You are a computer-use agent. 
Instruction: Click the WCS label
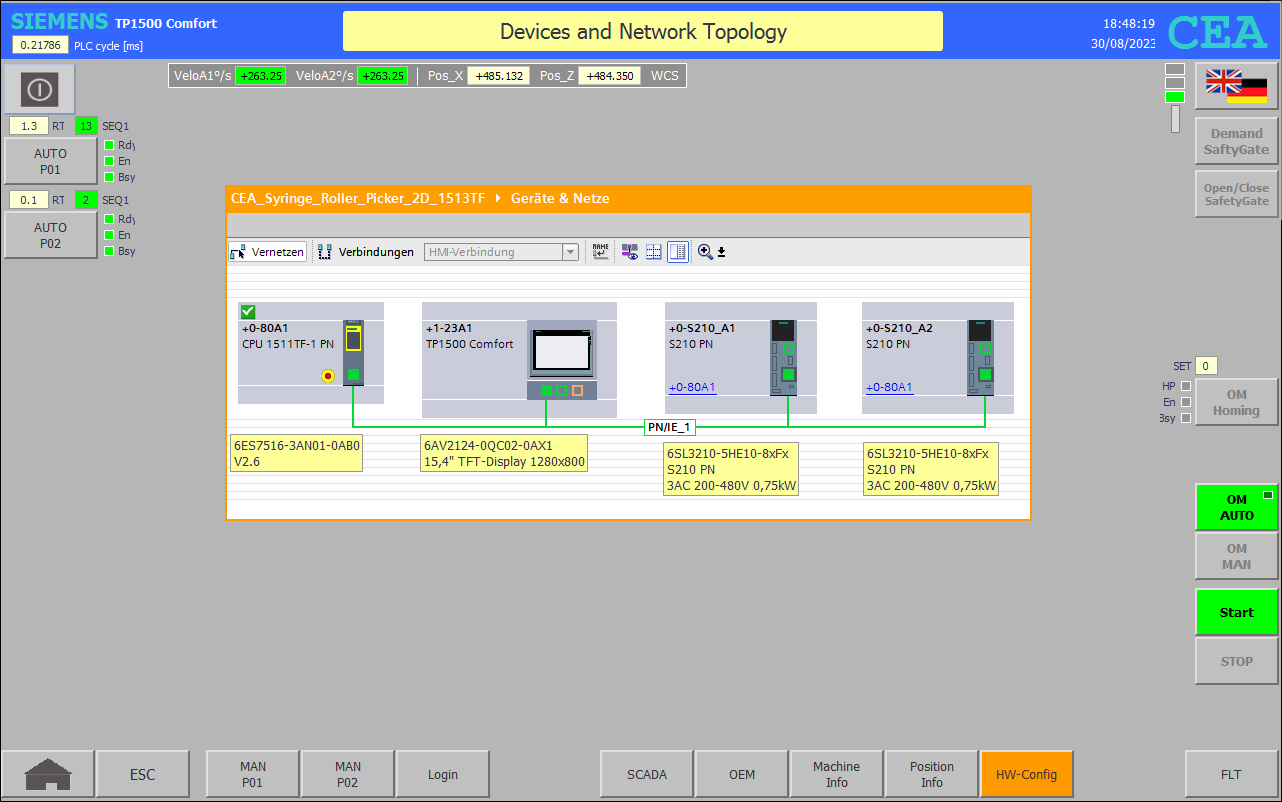click(664, 76)
